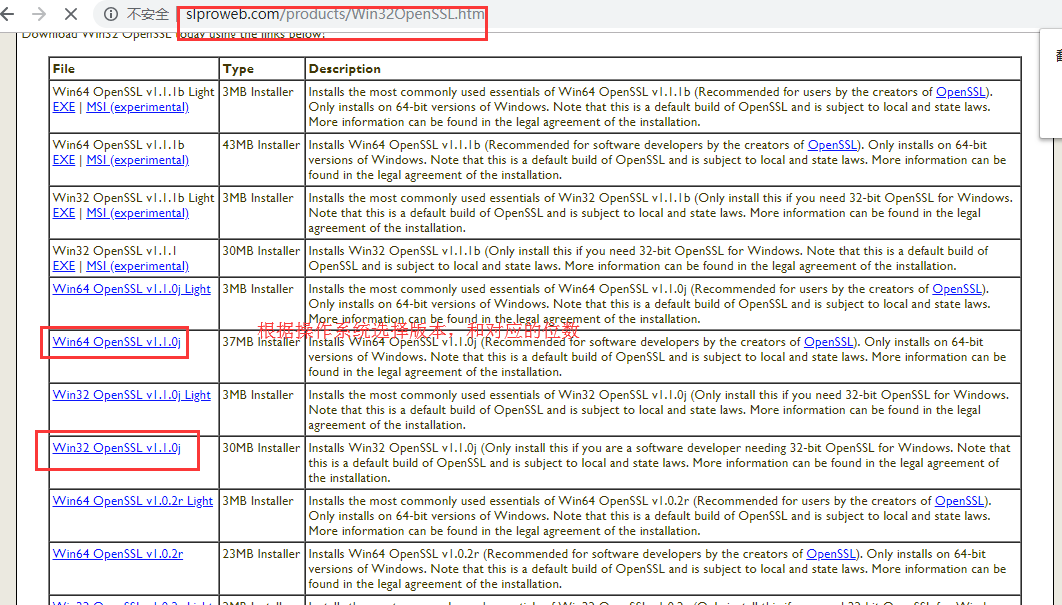Open the 23MB Win64 OpenSSL v1.0.2r link

(118, 554)
